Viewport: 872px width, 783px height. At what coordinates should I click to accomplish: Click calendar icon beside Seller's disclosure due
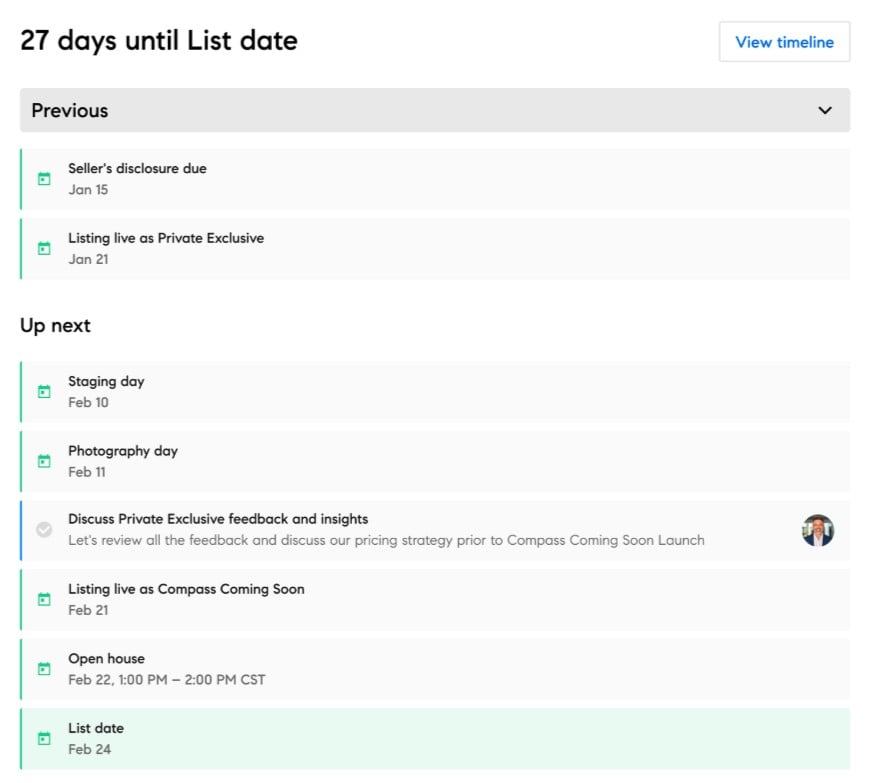(44, 179)
